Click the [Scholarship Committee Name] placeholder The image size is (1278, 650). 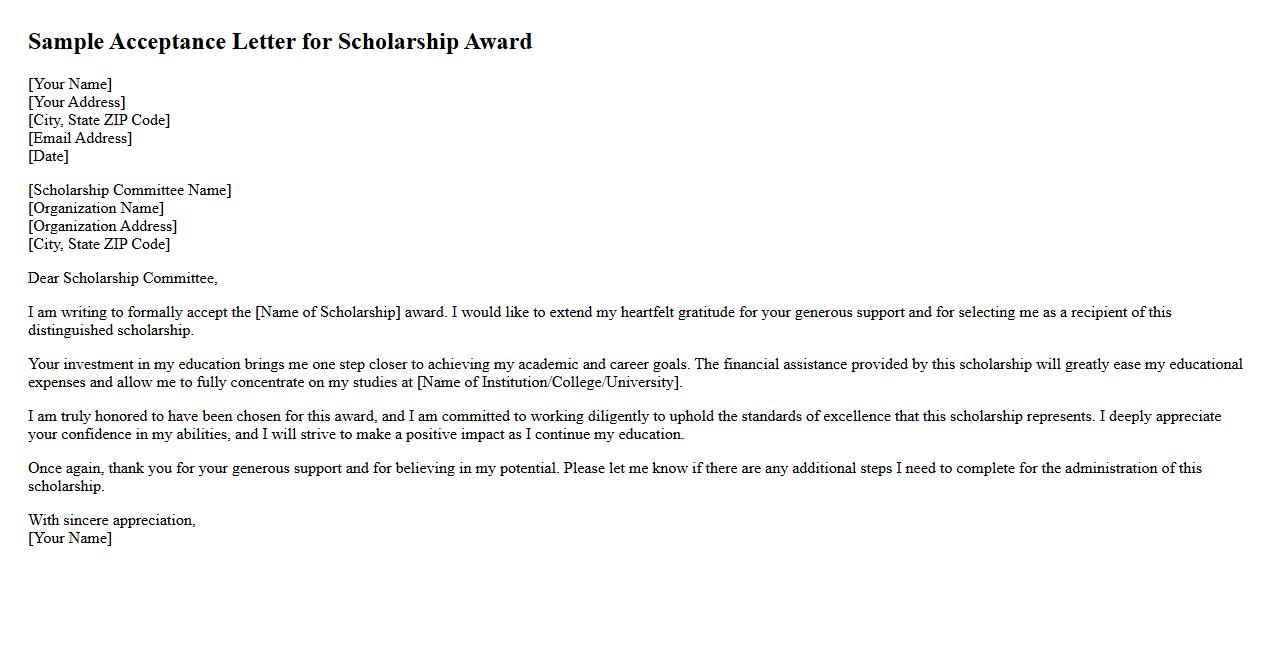(130, 190)
